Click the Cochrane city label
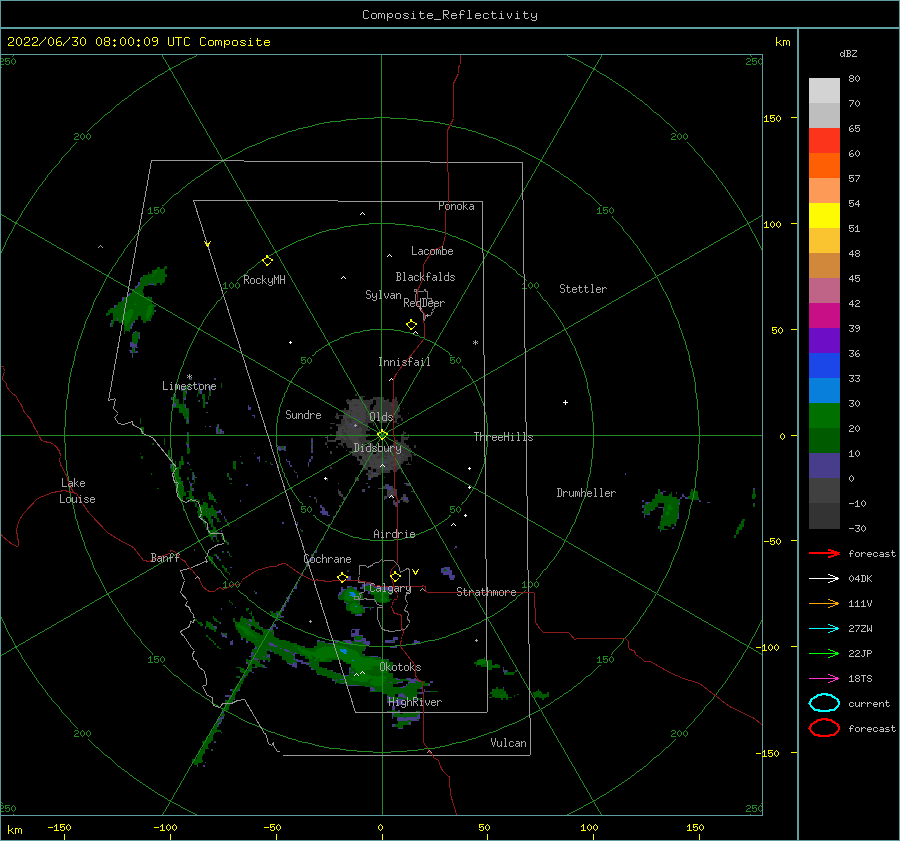 click(x=327, y=559)
